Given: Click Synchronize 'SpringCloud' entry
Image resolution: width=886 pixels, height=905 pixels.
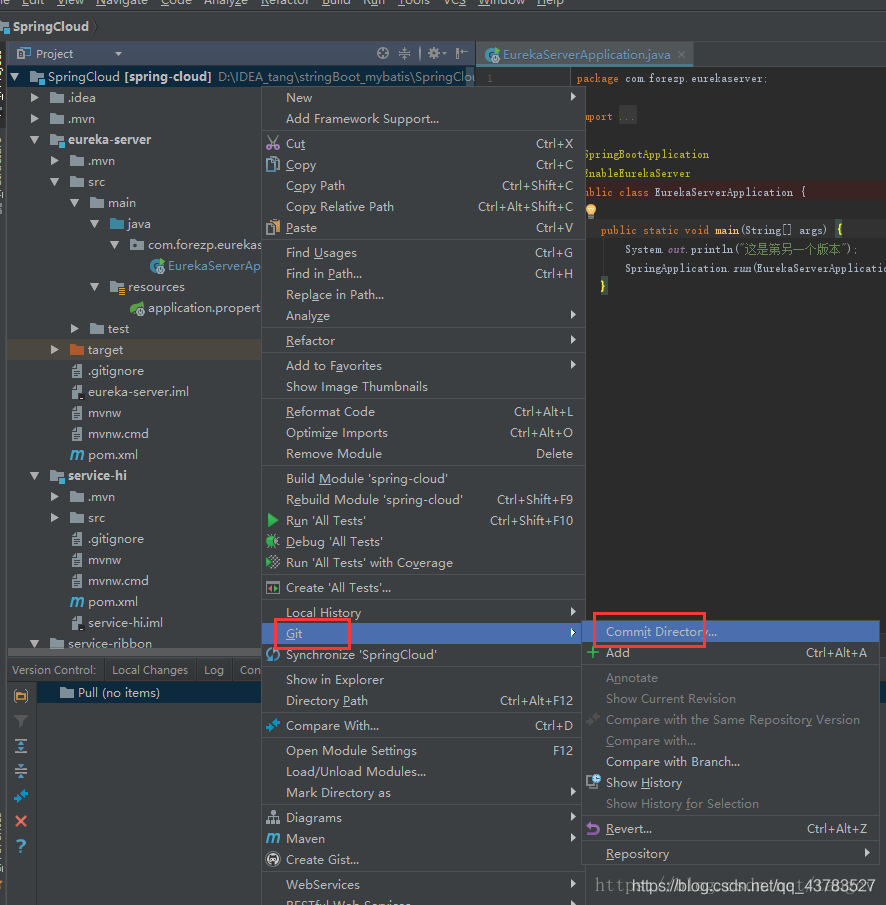Looking at the screenshot, I should pos(423,655).
